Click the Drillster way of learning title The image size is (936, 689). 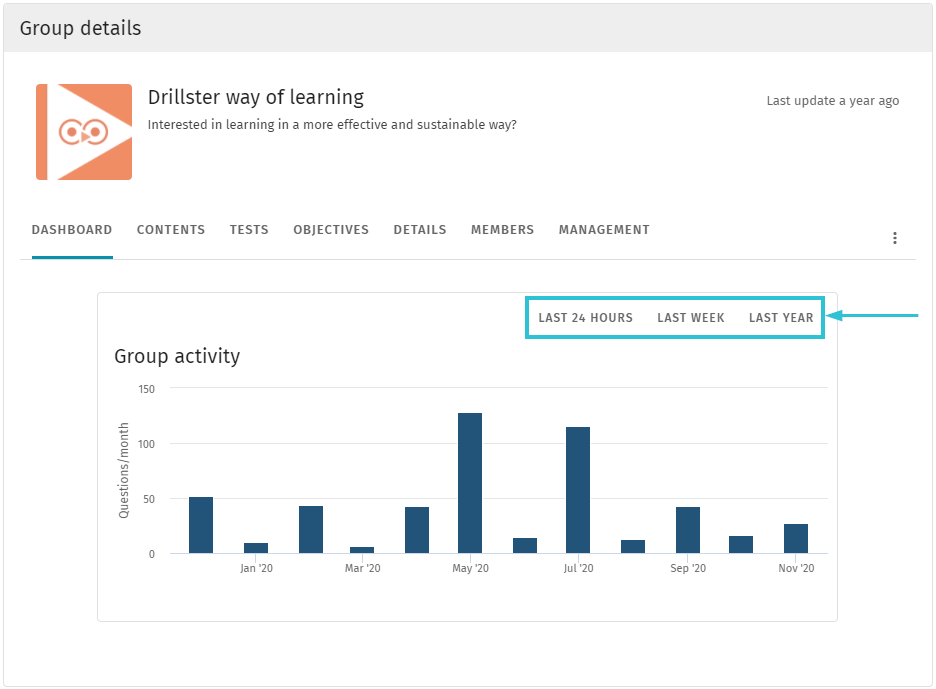pos(256,98)
